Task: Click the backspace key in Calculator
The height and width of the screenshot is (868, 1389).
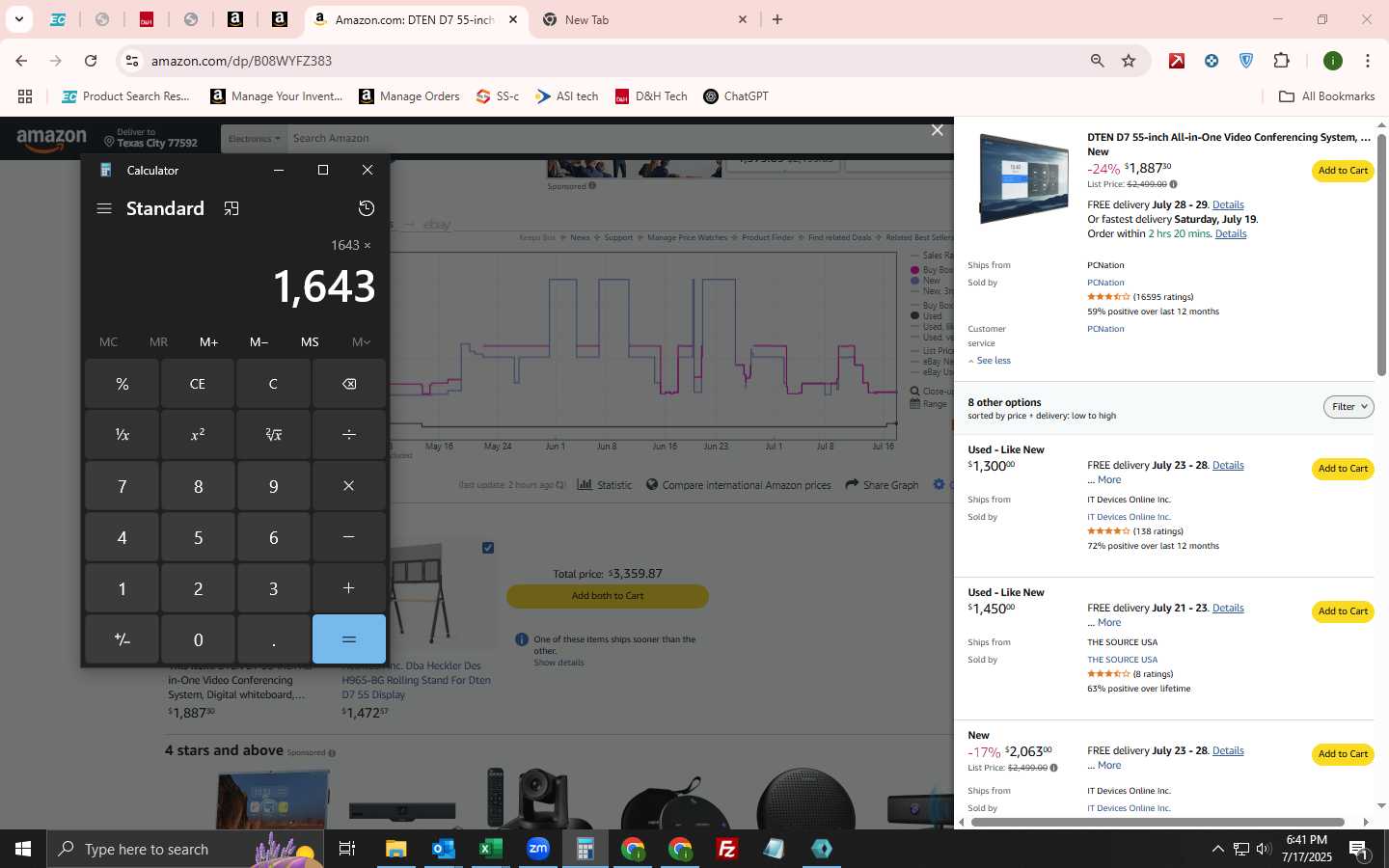Action: [349, 384]
